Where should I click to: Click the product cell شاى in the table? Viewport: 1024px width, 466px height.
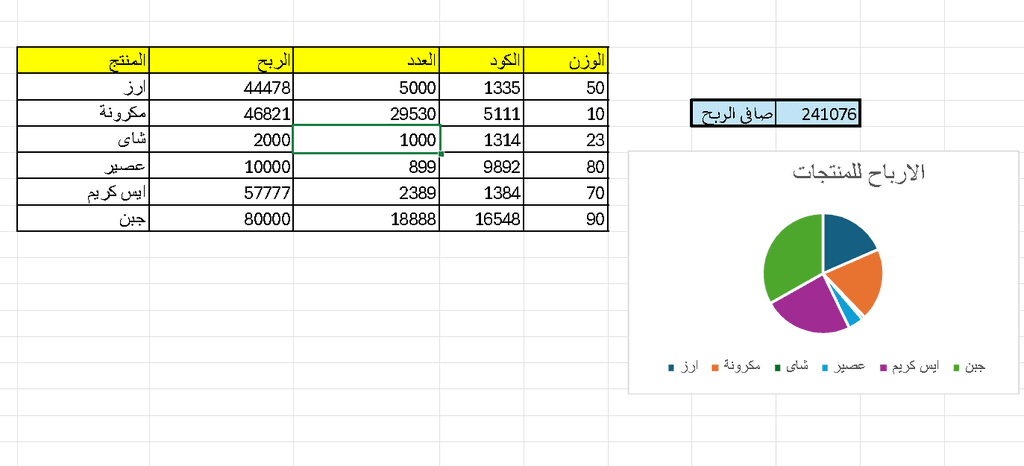(x=83, y=139)
